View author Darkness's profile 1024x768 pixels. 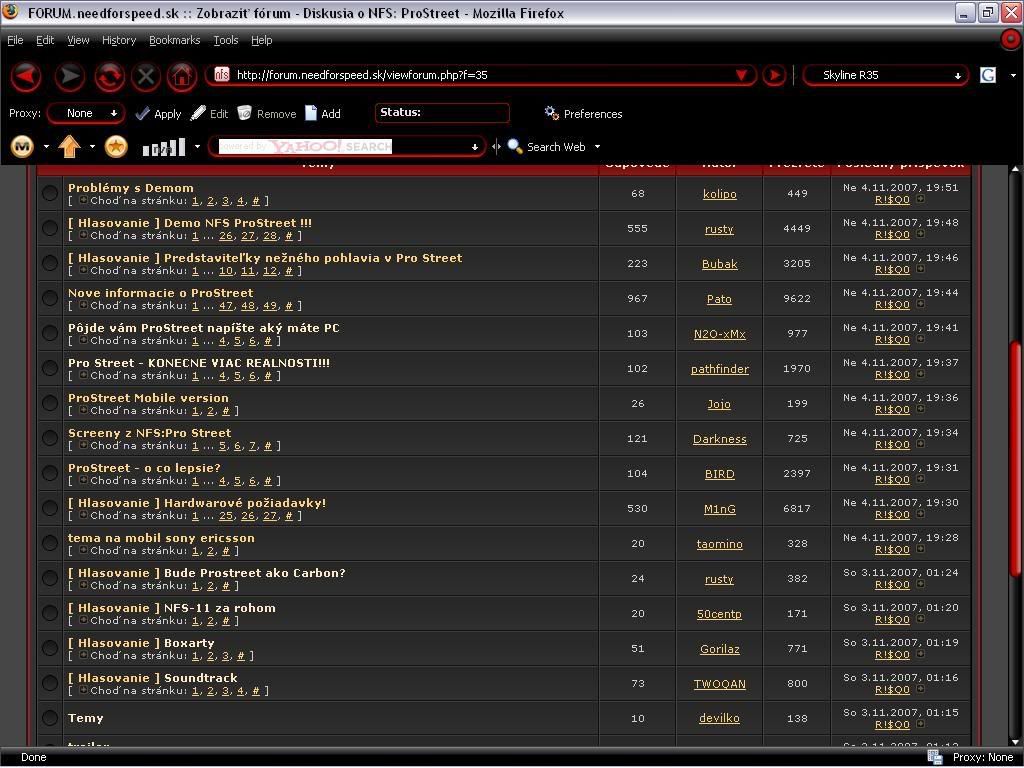point(720,439)
